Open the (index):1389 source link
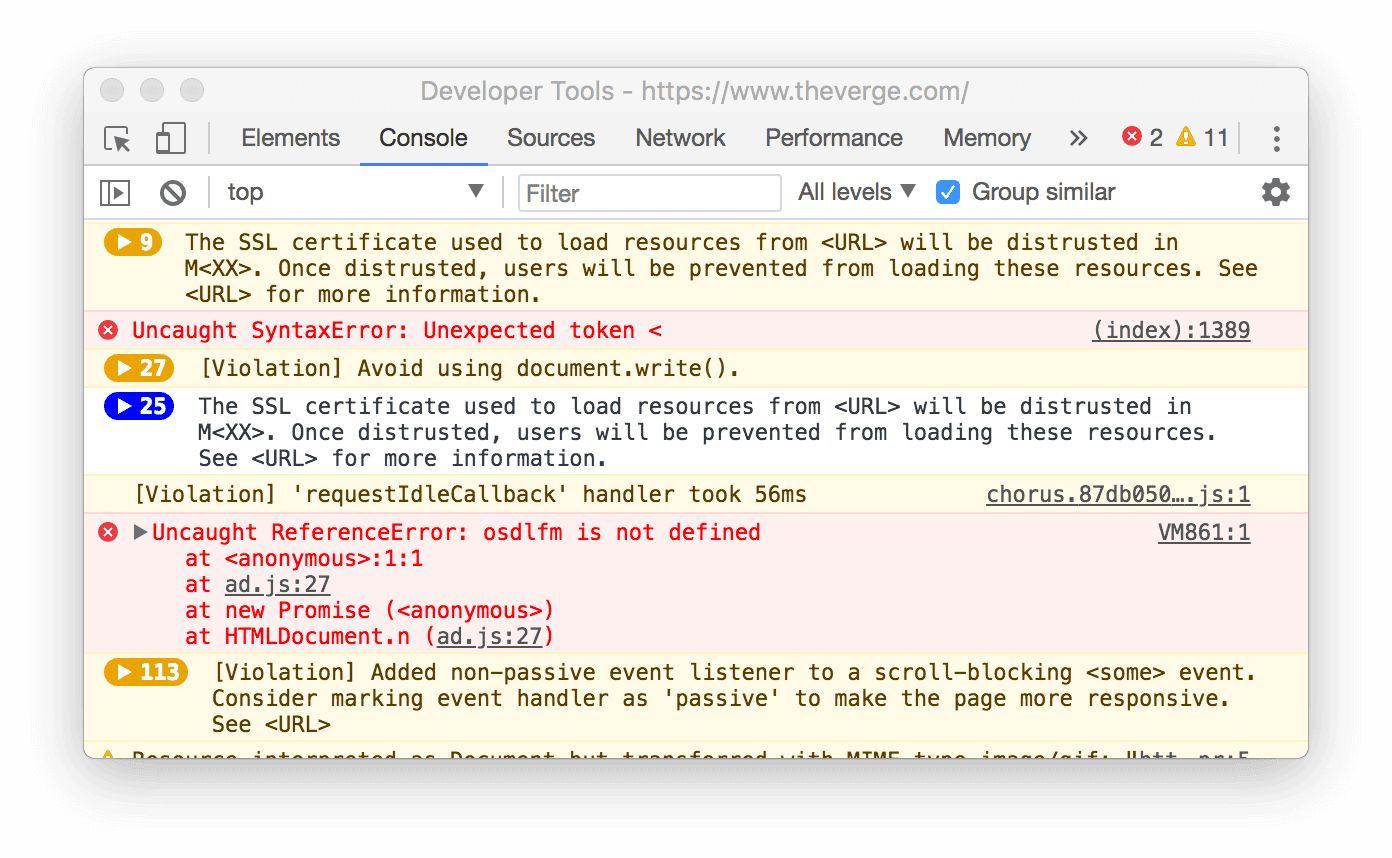The height and width of the screenshot is (858, 1392). [x=1170, y=330]
